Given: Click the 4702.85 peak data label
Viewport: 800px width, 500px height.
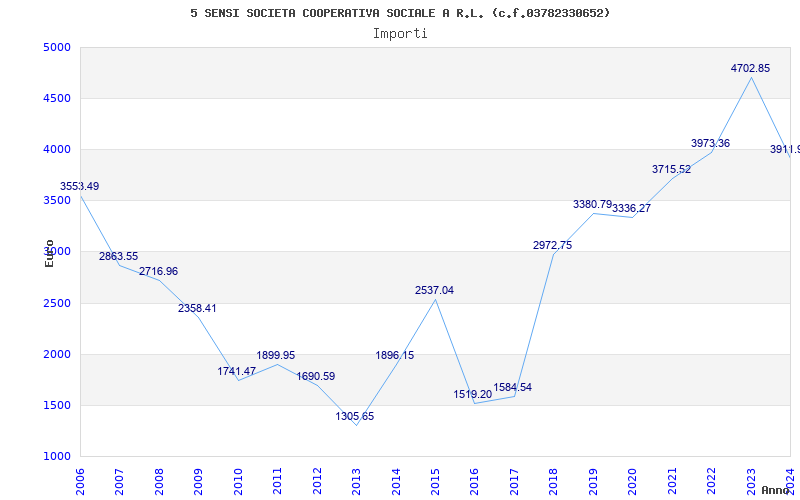Looking at the screenshot, I should coord(750,68).
